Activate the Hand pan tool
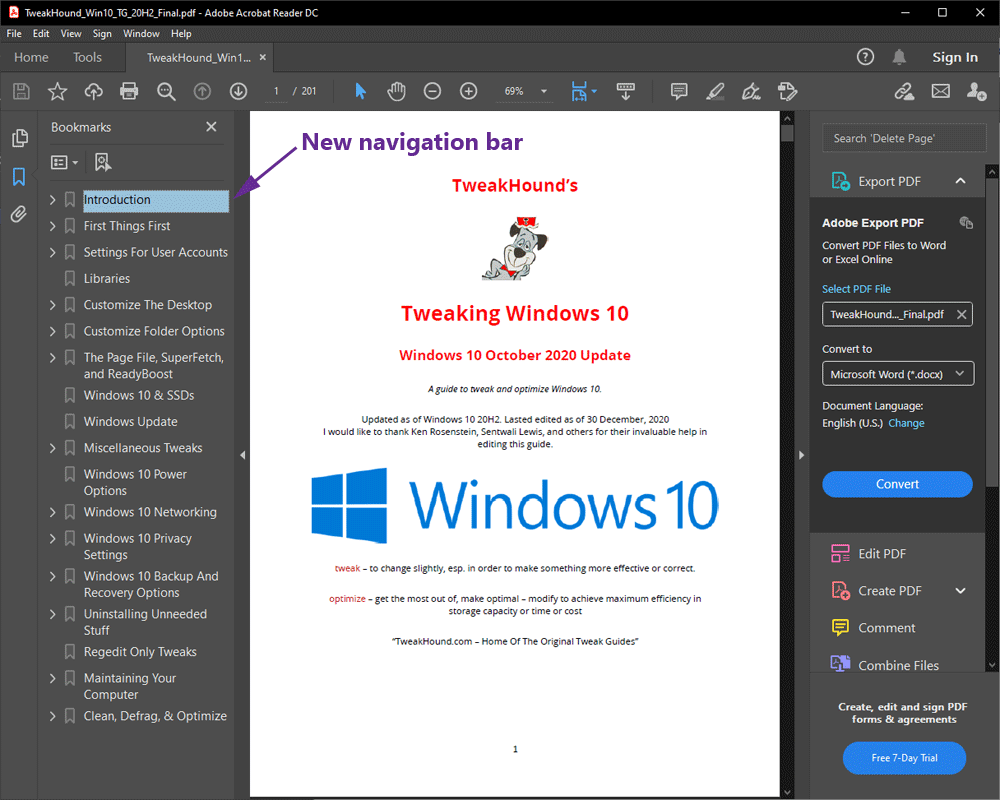The width and height of the screenshot is (1000, 800). pyautogui.click(x=396, y=91)
